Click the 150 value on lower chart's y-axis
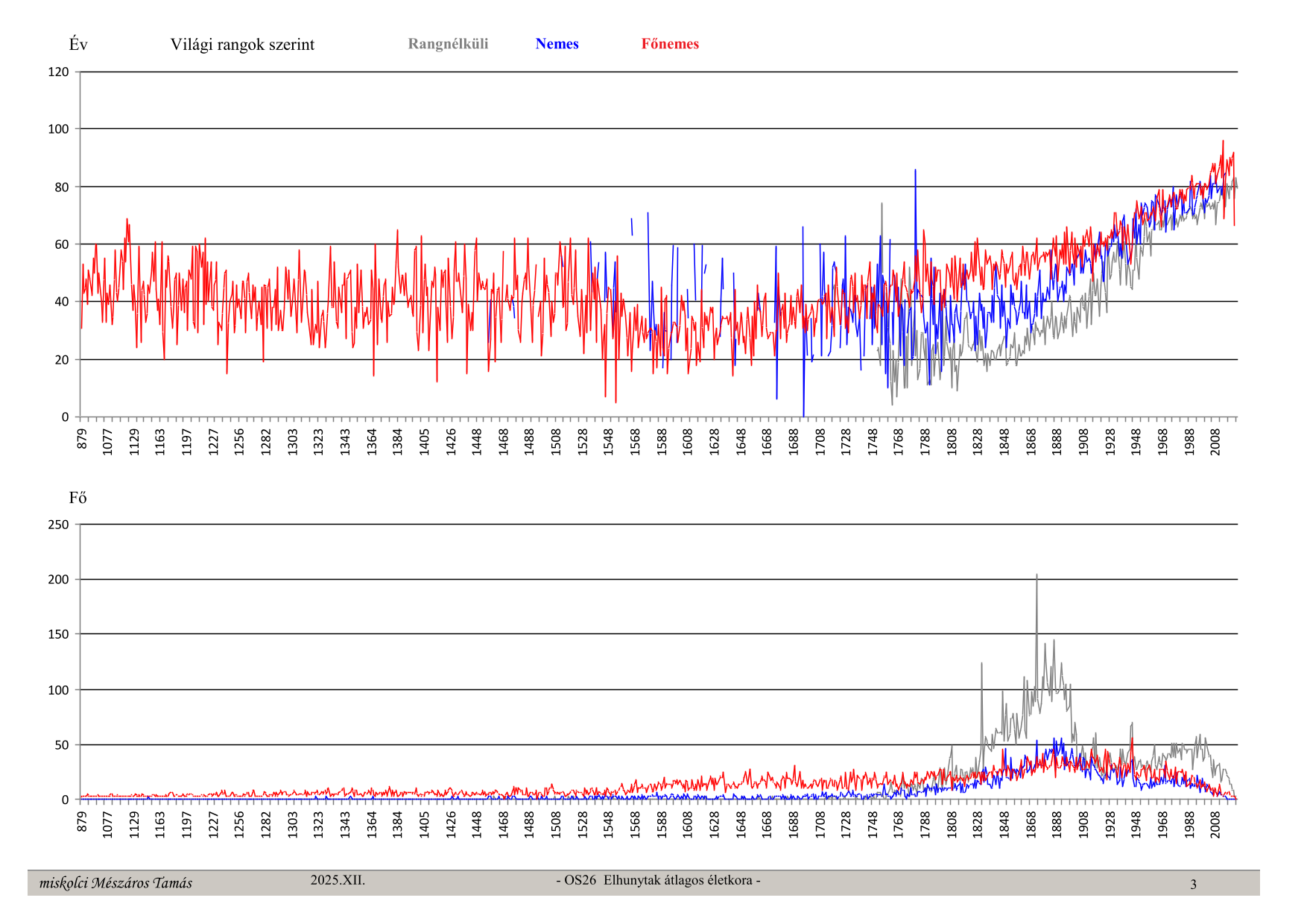Screen dimensions: 1307x924 pyautogui.click(x=58, y=635)
